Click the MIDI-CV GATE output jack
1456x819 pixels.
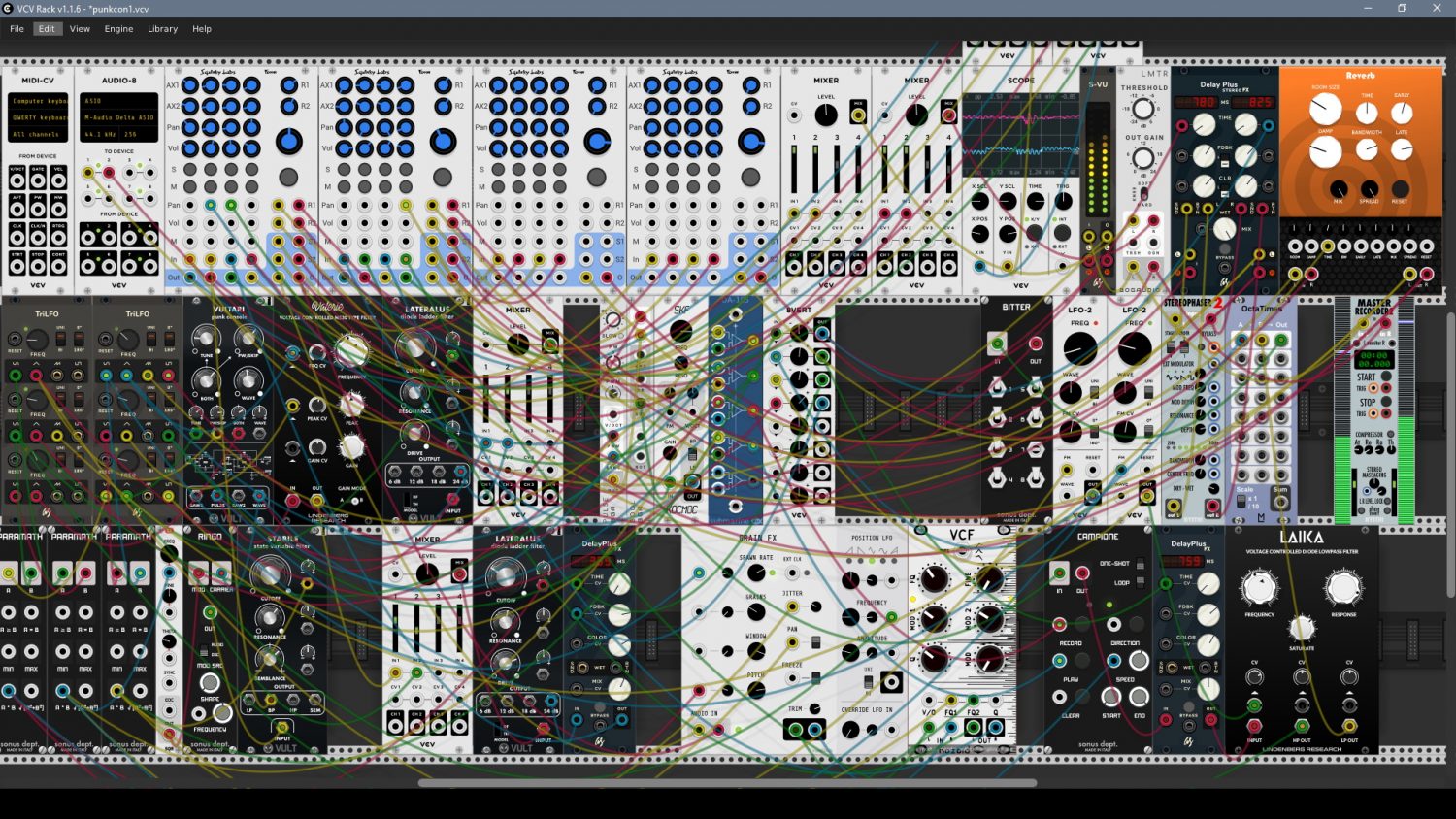(39, 181)
